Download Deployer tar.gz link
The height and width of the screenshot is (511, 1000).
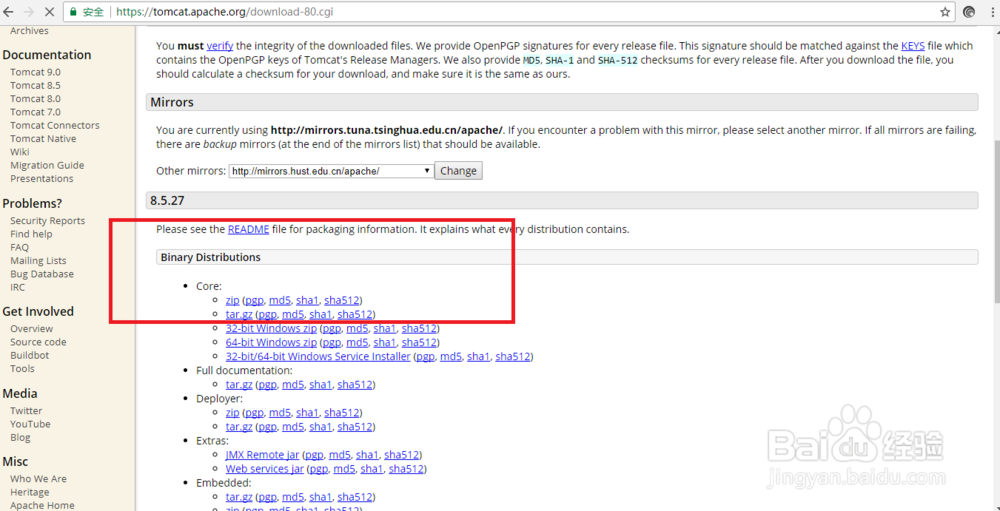tap(239, 426)
